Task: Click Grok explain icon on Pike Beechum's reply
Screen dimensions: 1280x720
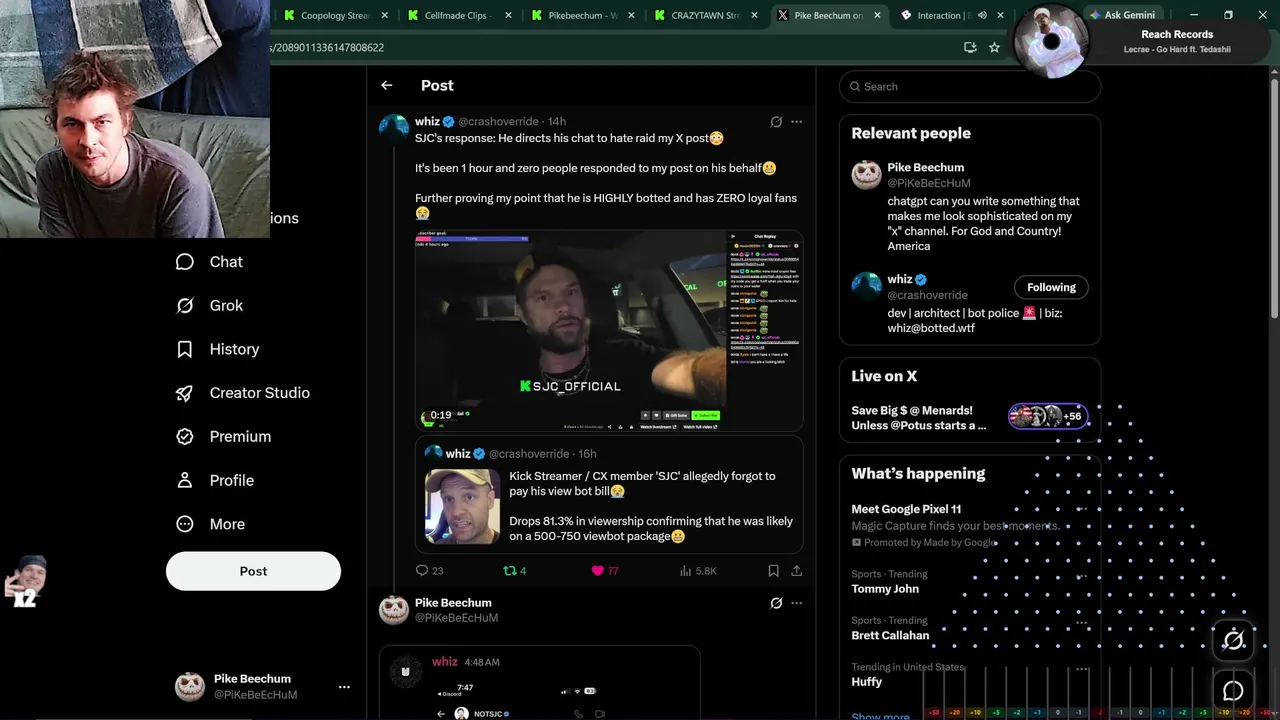Action: (776, 603)
